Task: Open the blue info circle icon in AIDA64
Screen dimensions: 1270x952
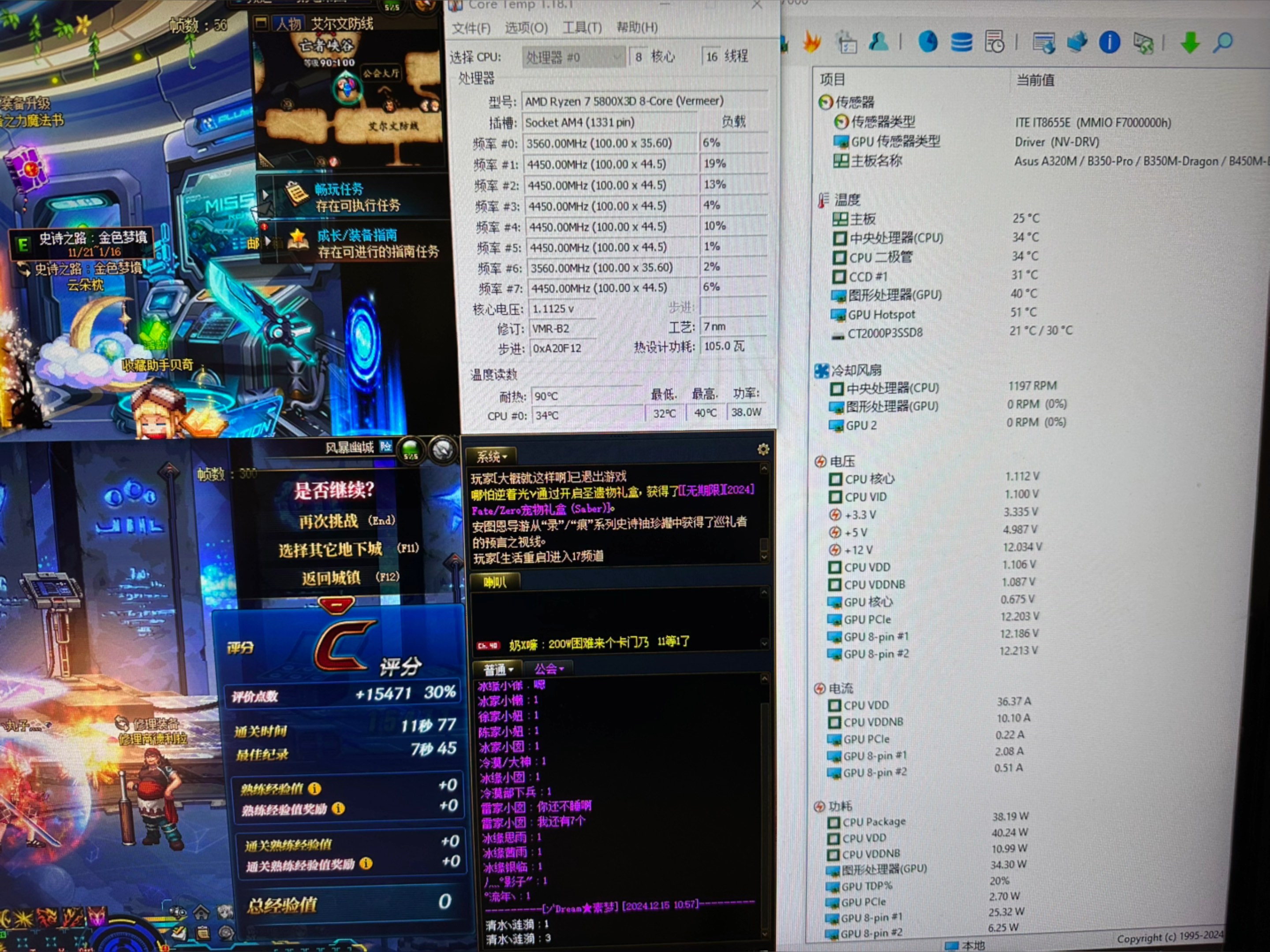Action: point(1109,42)
